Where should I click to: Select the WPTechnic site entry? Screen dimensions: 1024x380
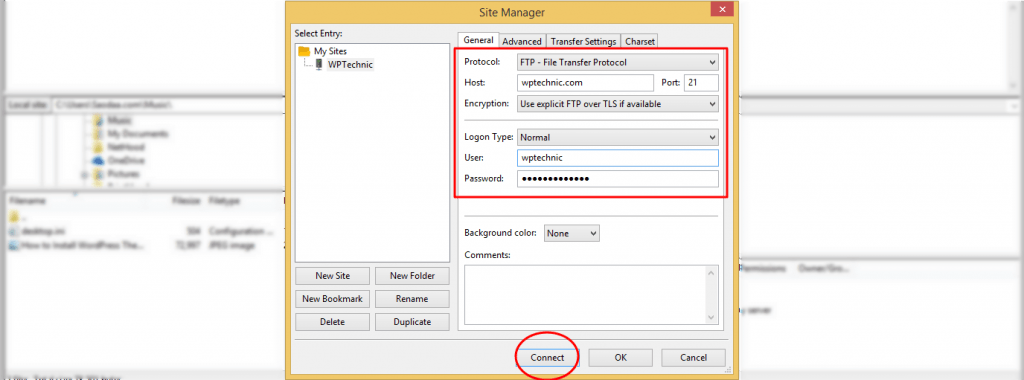coord(351,64)
